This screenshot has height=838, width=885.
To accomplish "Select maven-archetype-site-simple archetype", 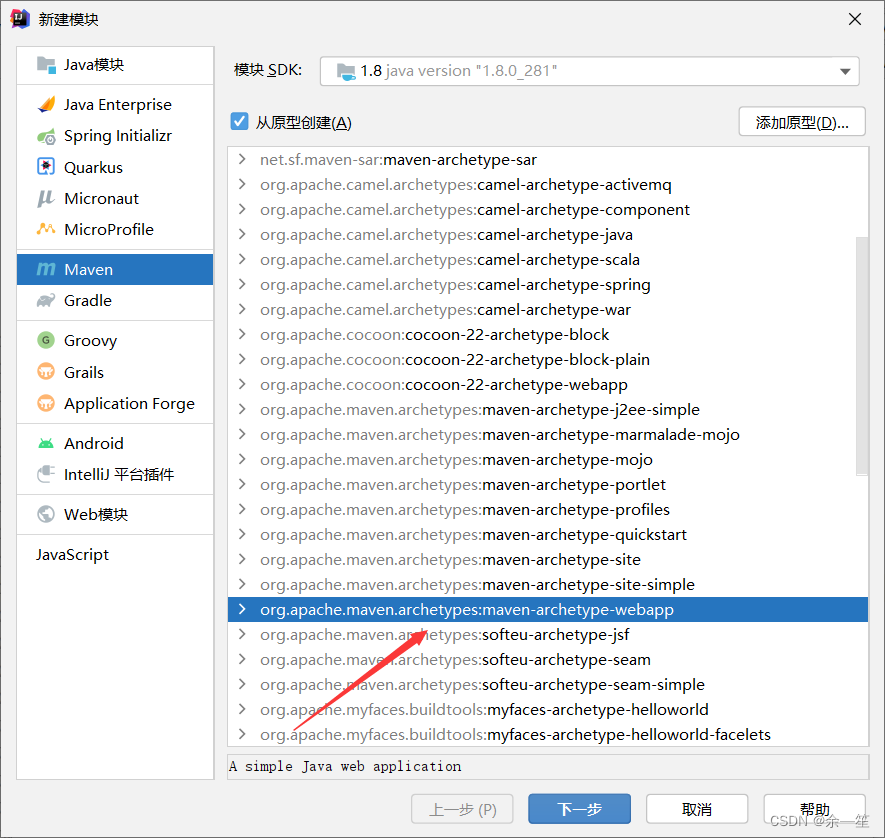I will pos(547,584).
